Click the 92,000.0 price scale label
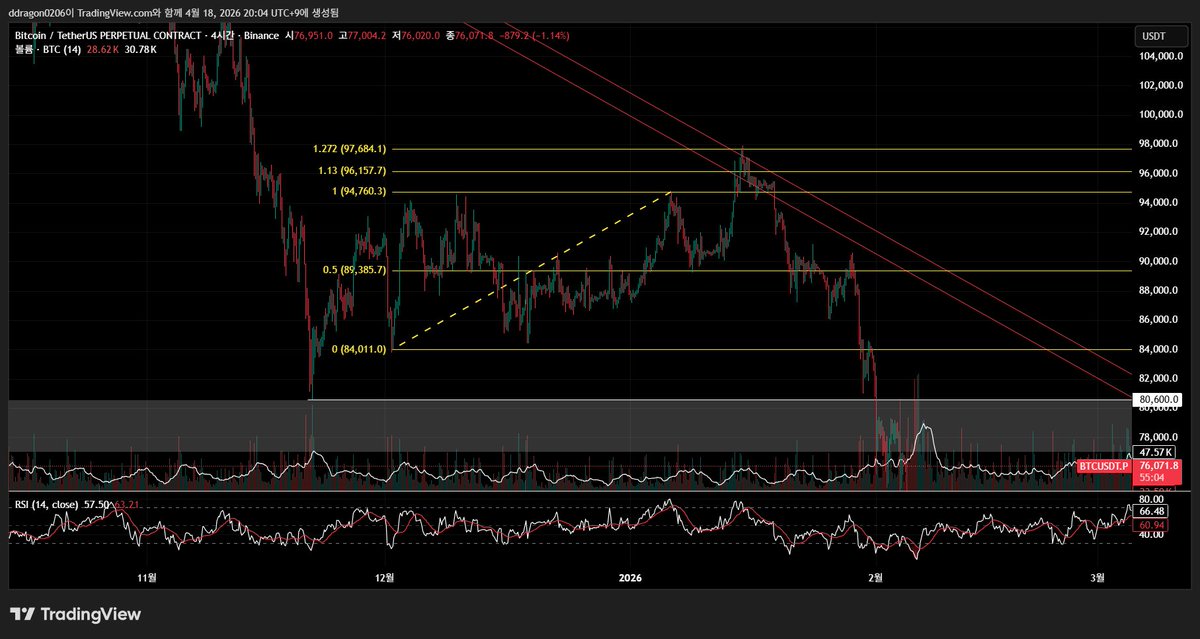Viewport: 1200px width, 639px height. pyautogui.click(x=1160, y=232)
